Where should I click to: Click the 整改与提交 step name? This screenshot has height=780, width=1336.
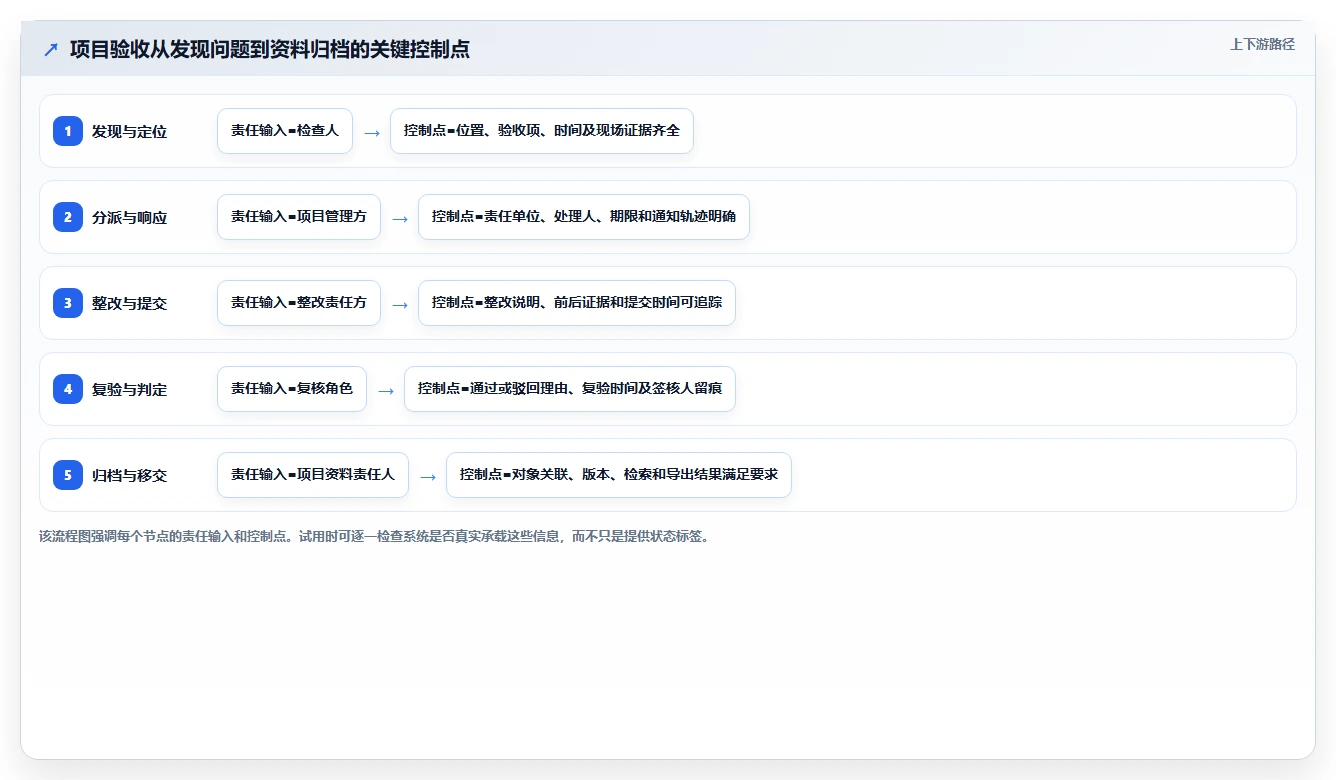tap(130, 303)
